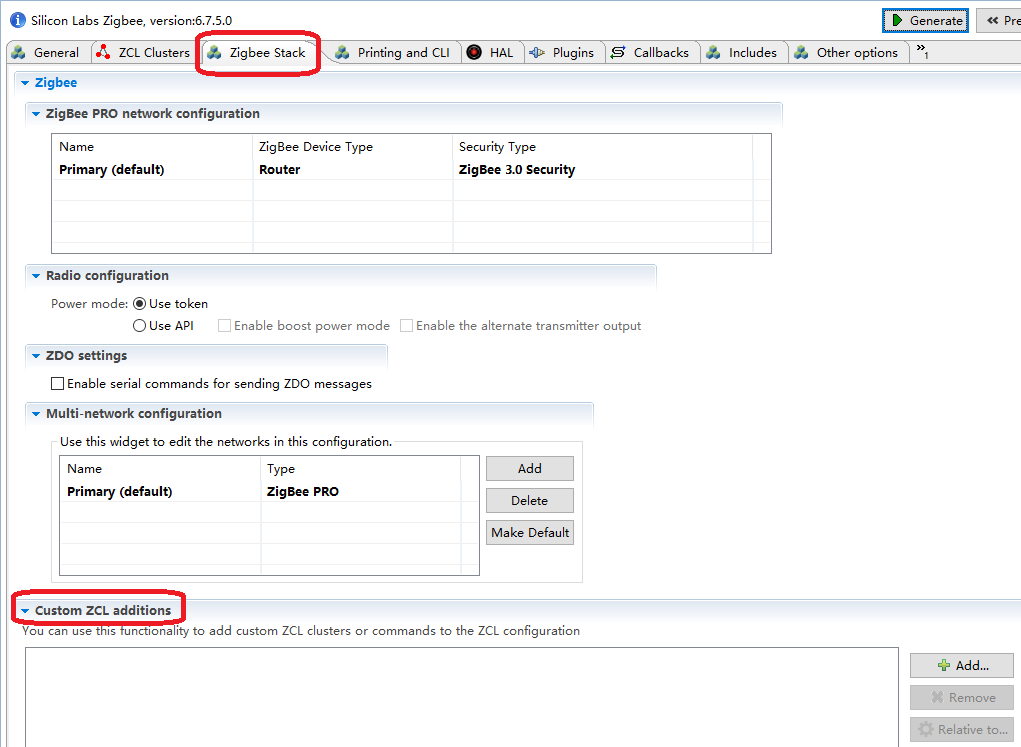Viewport: 1021px width, 747px height.
Task: Select the Use API radio button
Action: 140,325
